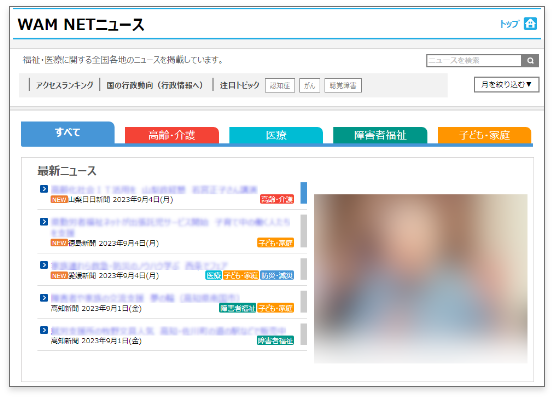Click the top home icon
The height and width of the screenshot is (399, 554).
(x=530, y=24)
